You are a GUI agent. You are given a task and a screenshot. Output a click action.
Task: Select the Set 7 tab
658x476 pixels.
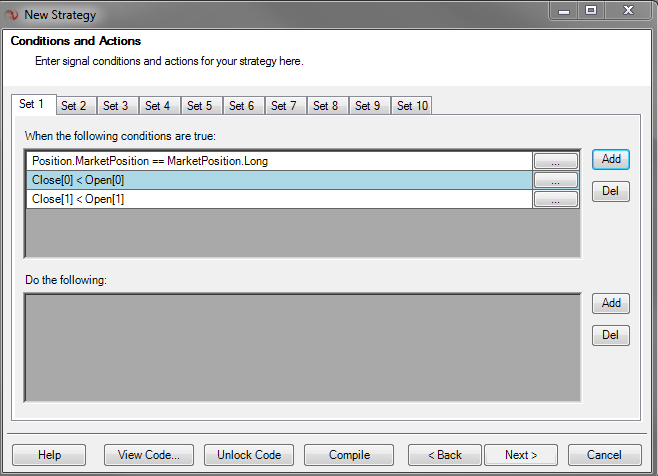283,106
